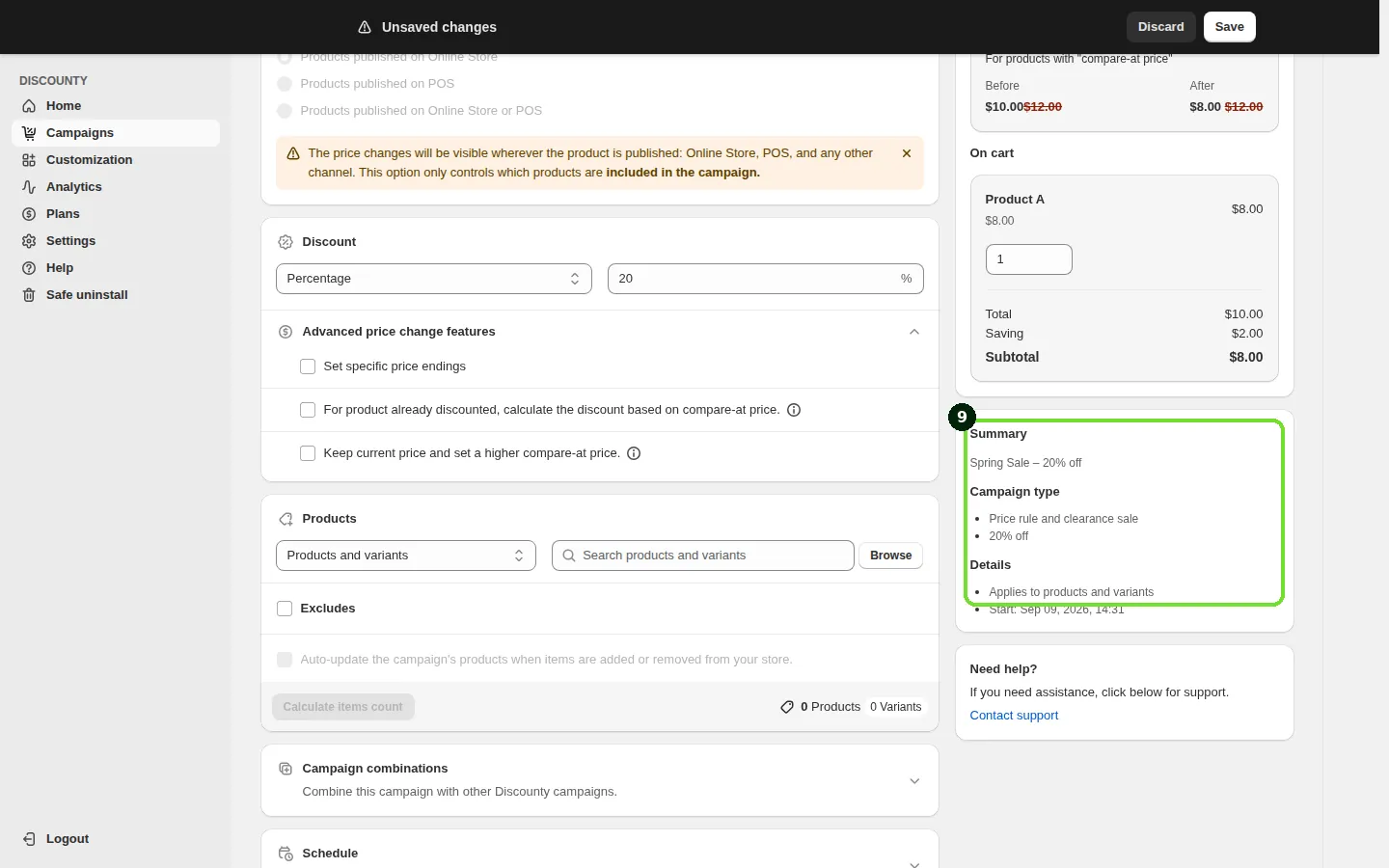Screen dimensions: 1389x868
Task: Discard the unsaved changes
Action: click(x=1161, y=27)
